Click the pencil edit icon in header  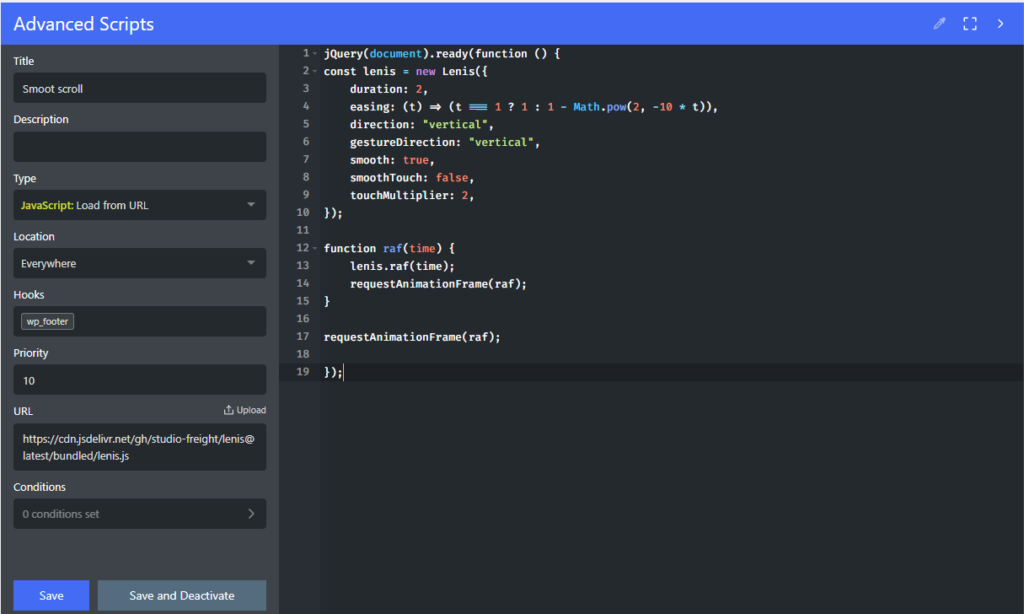click(939, 24)
